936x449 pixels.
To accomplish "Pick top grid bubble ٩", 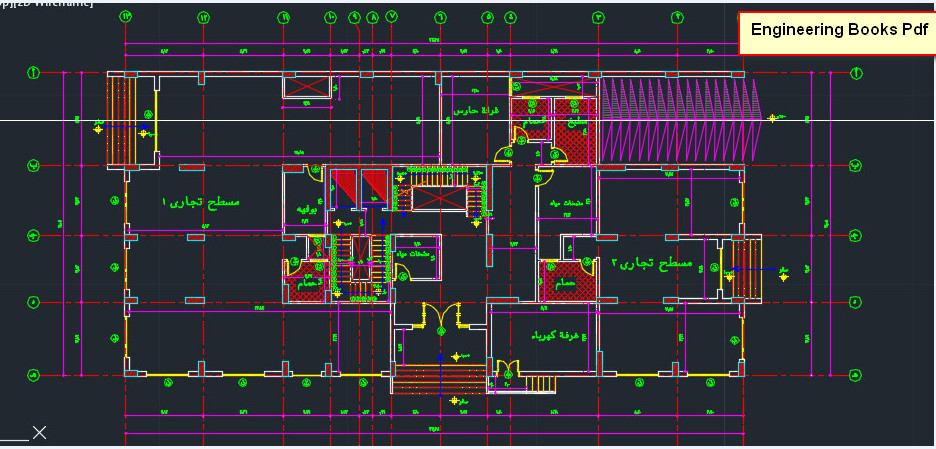I will [355, 17].
